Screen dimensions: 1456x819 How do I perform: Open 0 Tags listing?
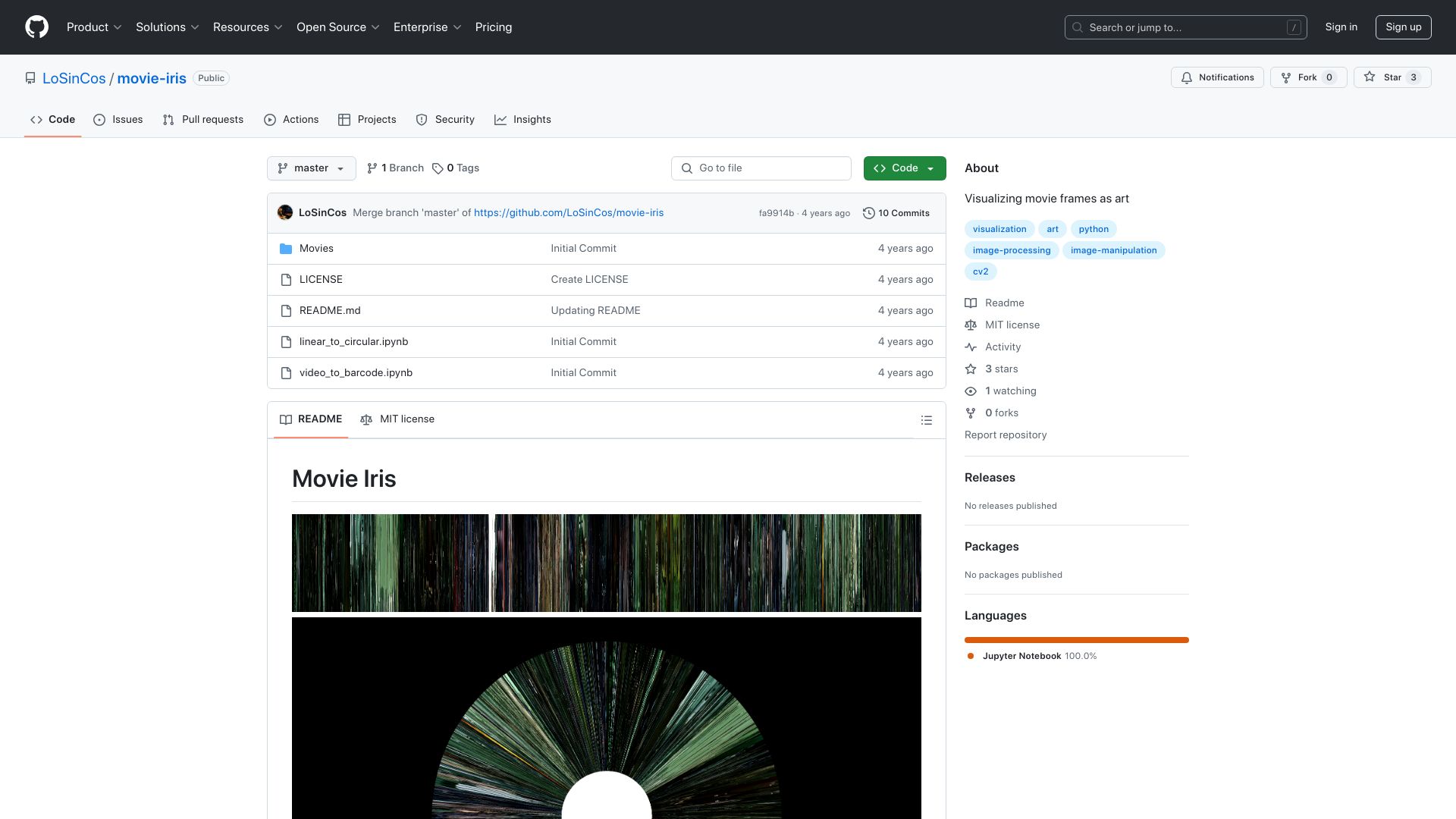pos(456,168)
